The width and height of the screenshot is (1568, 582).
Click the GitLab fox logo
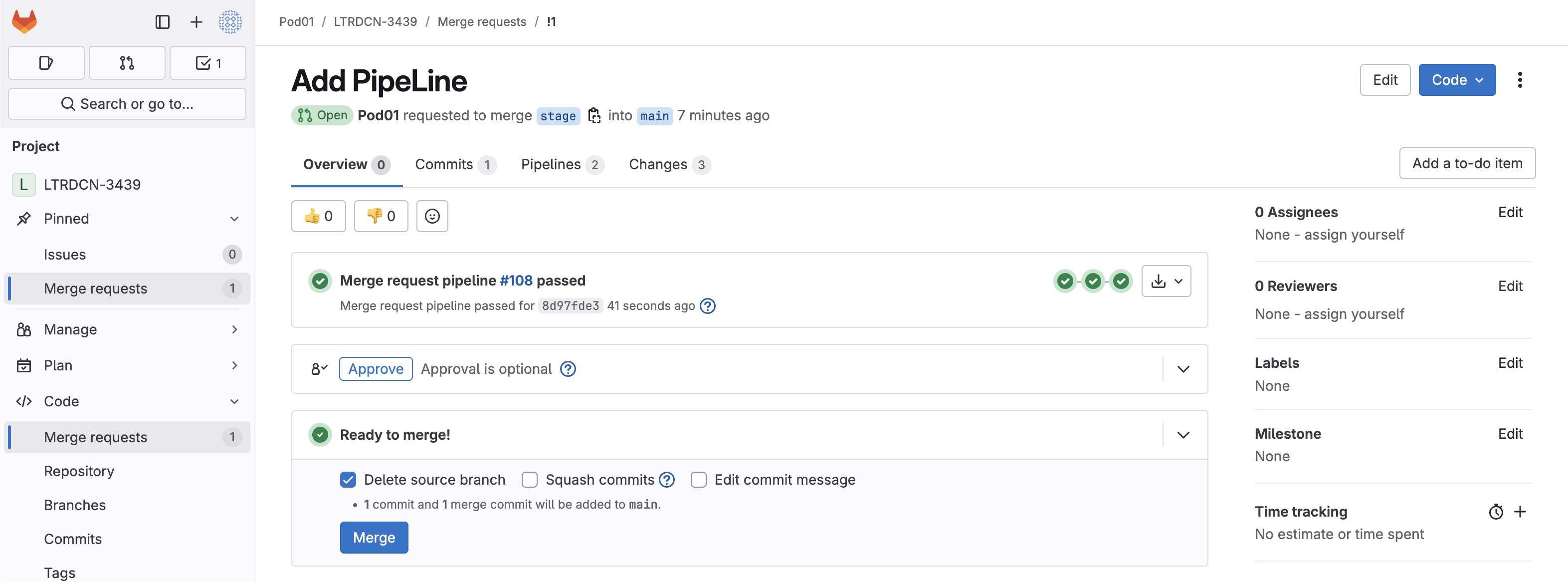pyautogui.click(x=24, y=22)
